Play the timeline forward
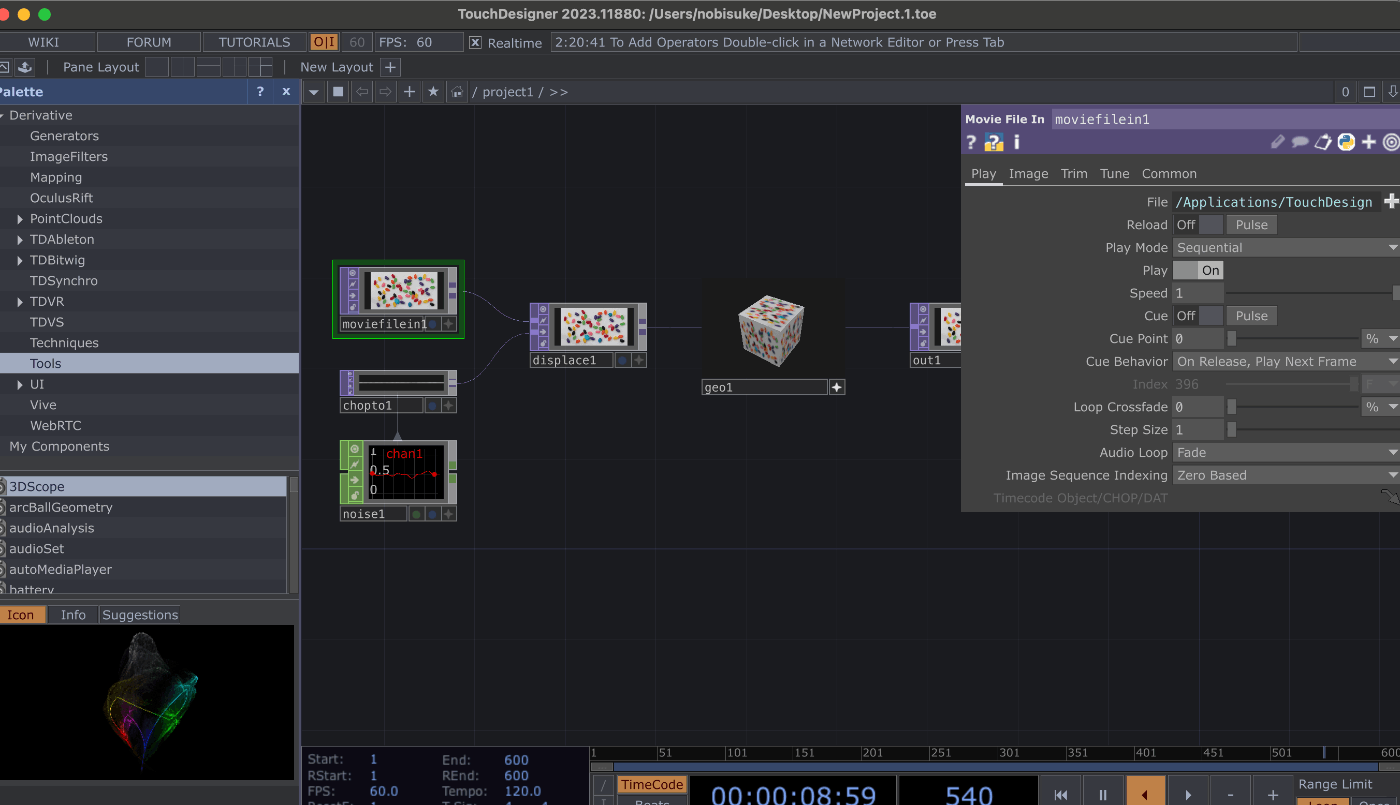 pyautogui.click(x=1188, y=795)
